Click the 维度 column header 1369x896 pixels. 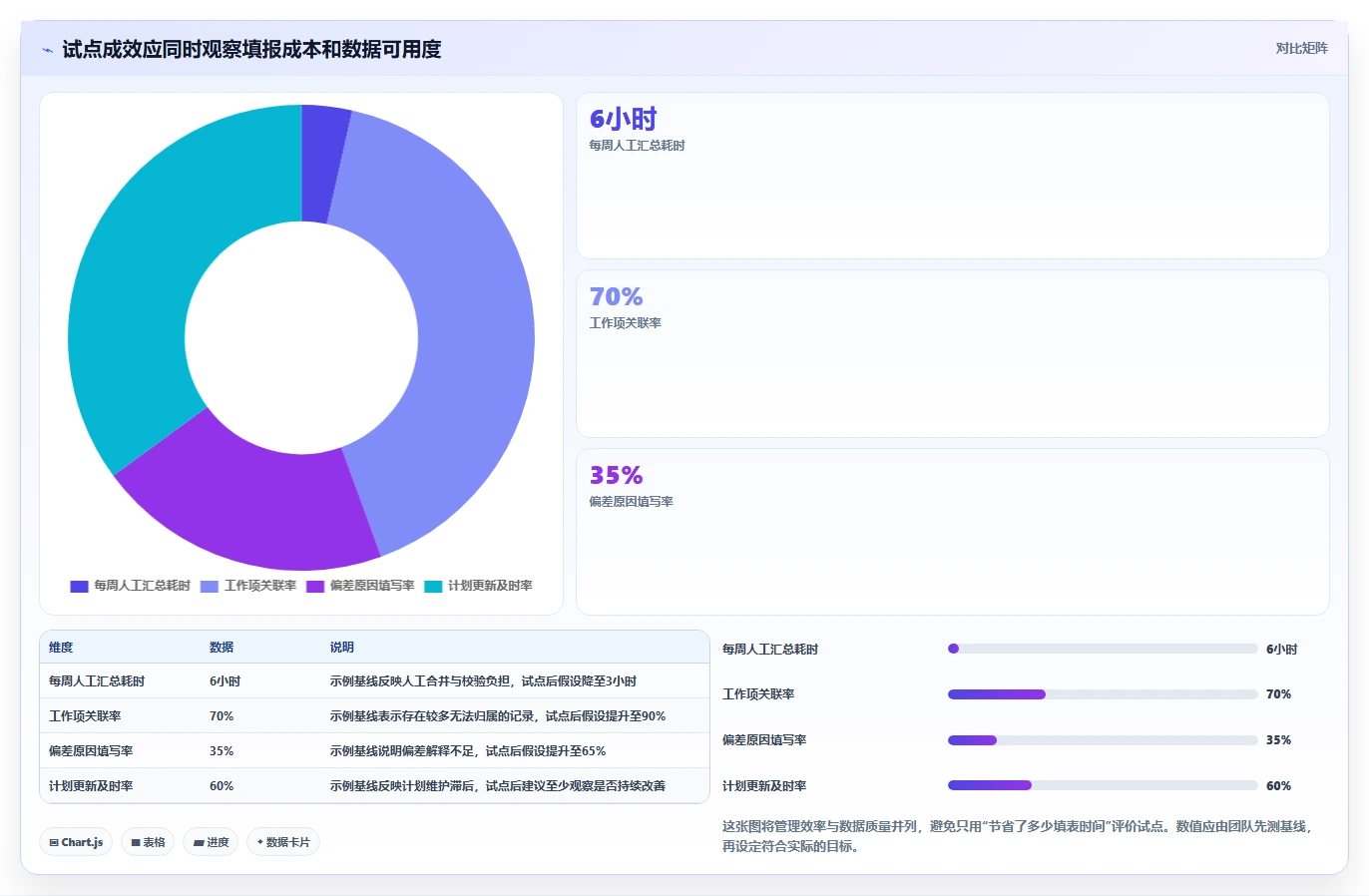[x=61, y=648]
